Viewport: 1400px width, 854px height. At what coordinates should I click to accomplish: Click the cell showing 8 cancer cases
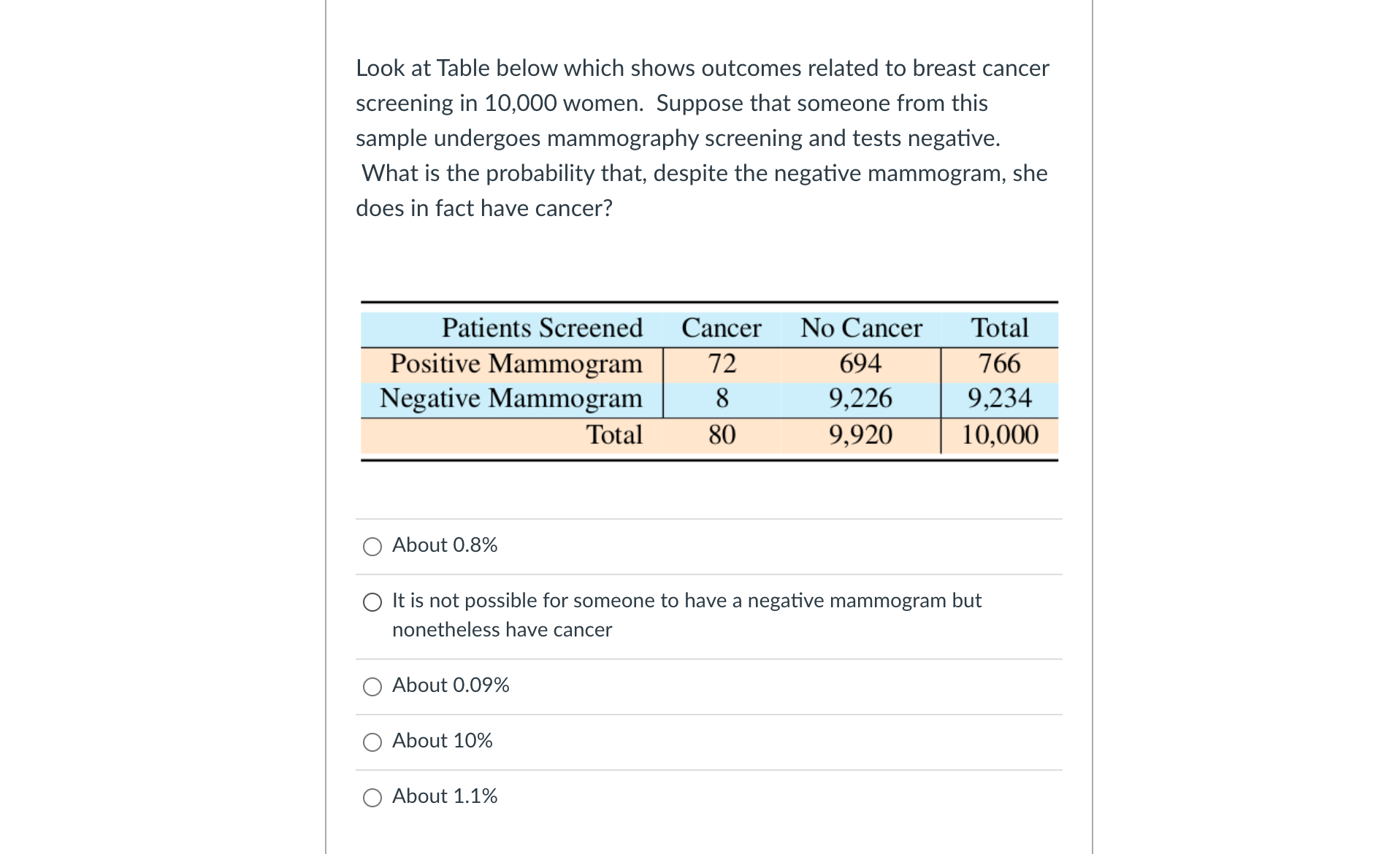(x=722, y=399)
